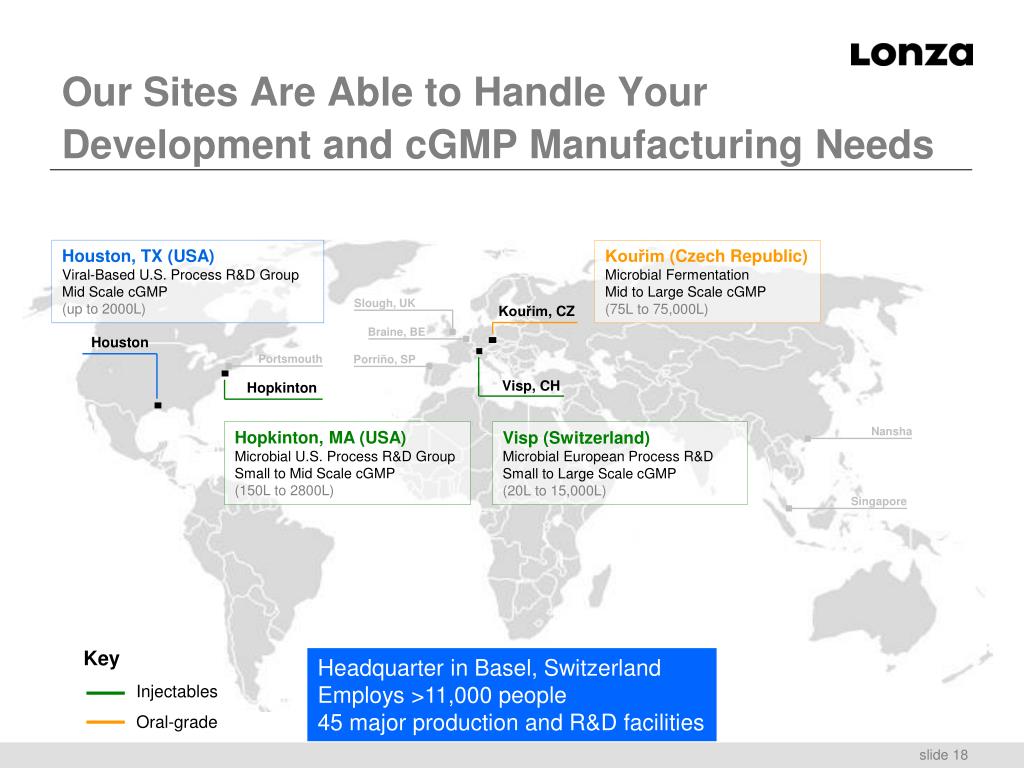Viewport: 1024px width, 768px height.
Task: Click "(150L to 2800L)" capacity text
Action: click(x=284, y=490)
